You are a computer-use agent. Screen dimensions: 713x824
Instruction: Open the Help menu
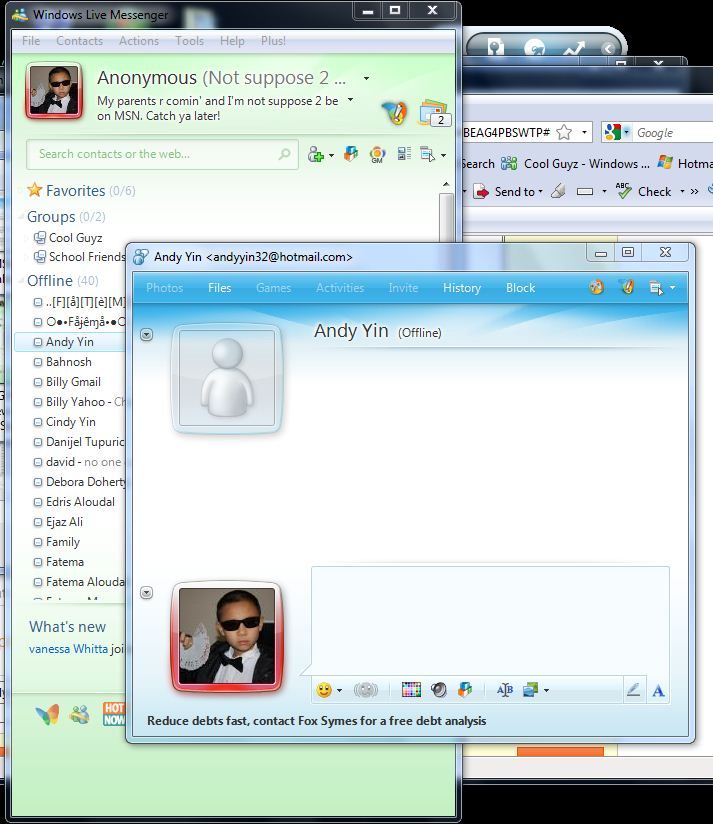(232, 41)
